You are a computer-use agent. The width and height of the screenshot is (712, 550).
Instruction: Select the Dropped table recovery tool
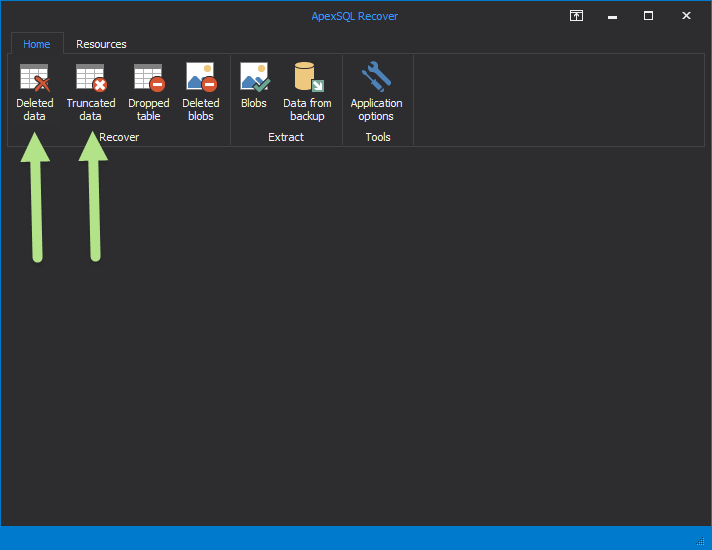[x=148, y=92]
